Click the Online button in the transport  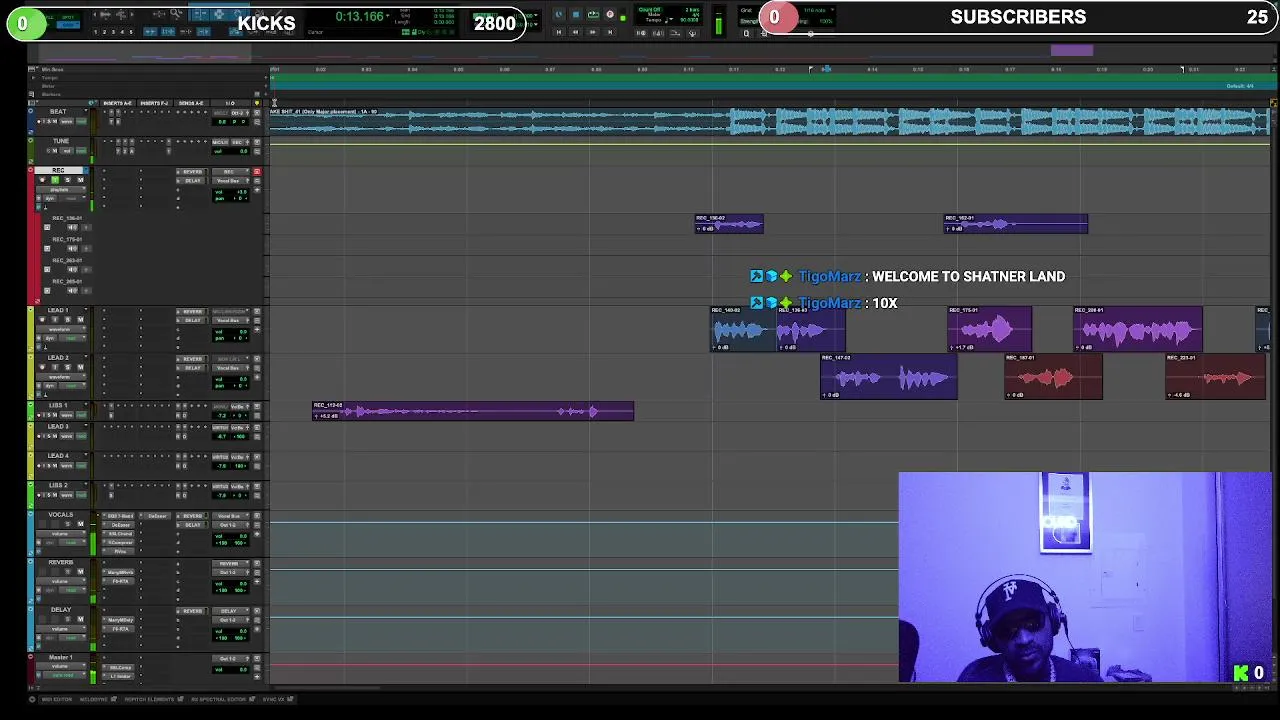pos(558,14)
